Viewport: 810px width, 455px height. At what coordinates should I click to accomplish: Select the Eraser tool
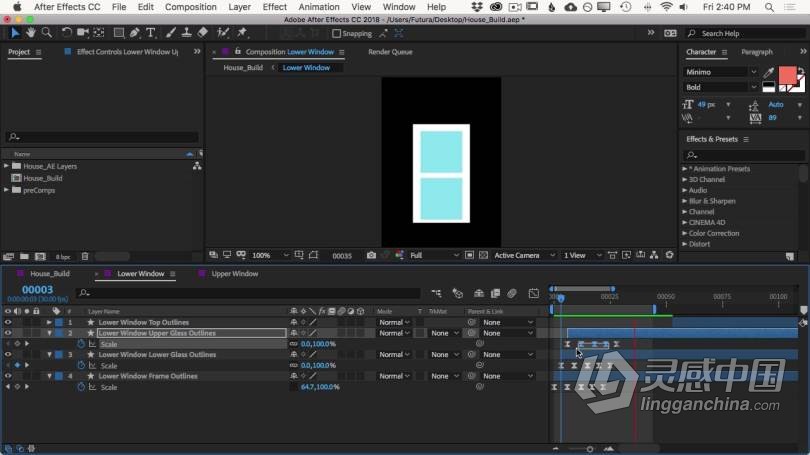tap(203, 33)
